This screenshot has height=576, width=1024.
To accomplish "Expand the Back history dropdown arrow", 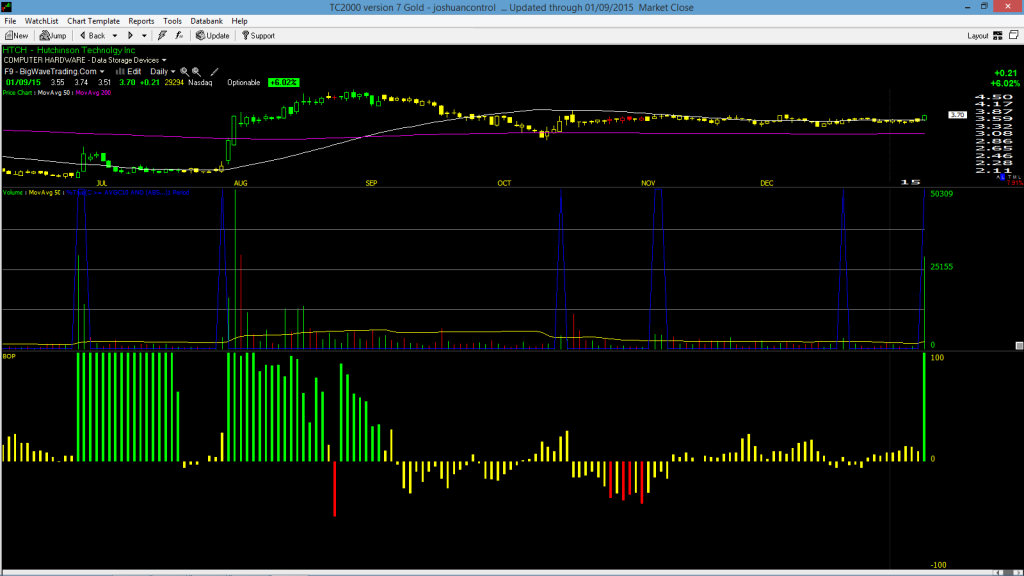I will [115, 36].
